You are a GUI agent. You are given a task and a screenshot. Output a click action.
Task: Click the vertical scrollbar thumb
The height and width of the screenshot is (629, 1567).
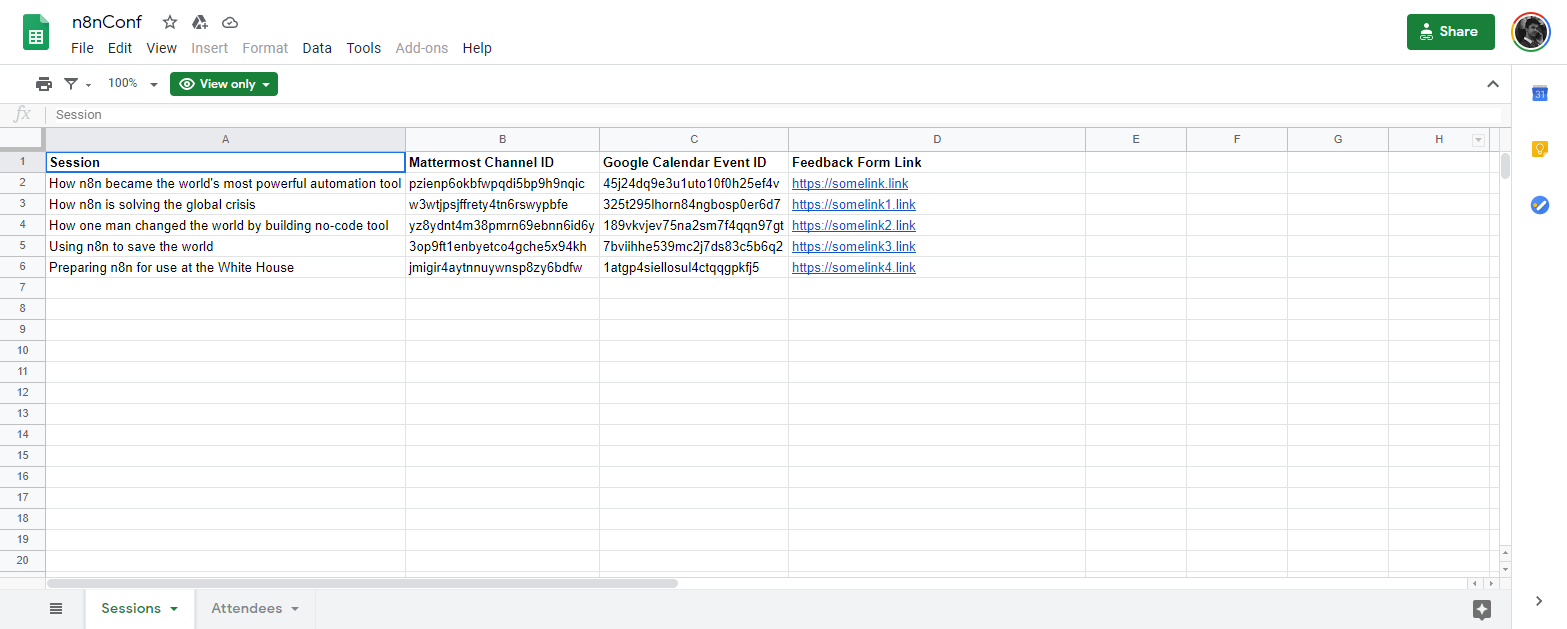(x=1505, y=166)
